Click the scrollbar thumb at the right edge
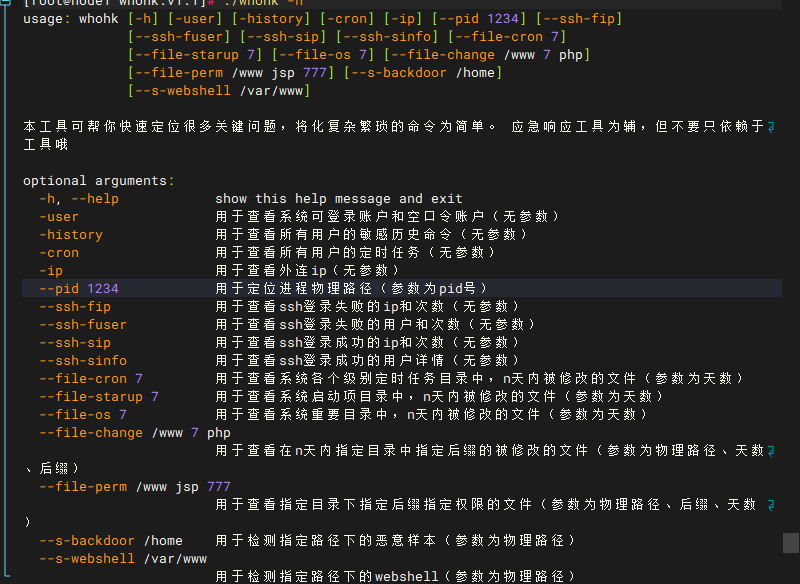The image size is (800, 584). (x=790, y=542)
